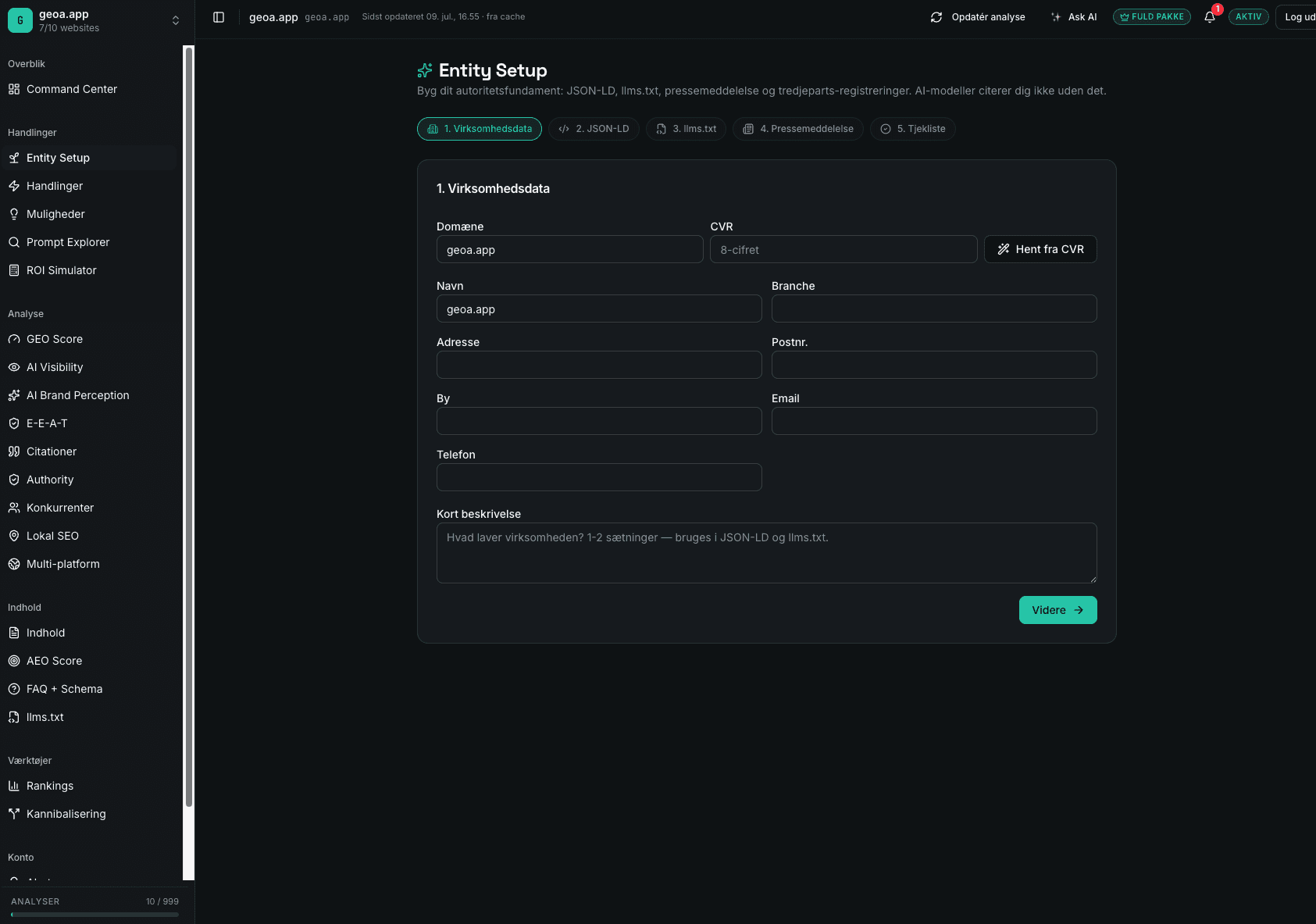Focus the CVR 8-cifret field
1316x924 pixels.
tap(843, 250)
